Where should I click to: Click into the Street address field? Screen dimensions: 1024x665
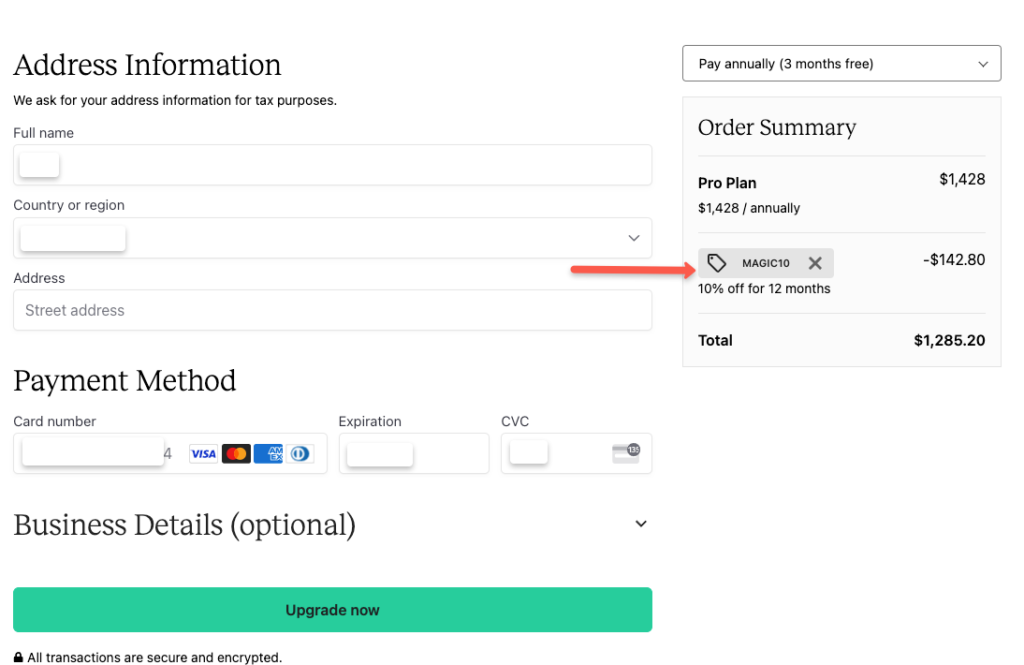tap(332, 310)
